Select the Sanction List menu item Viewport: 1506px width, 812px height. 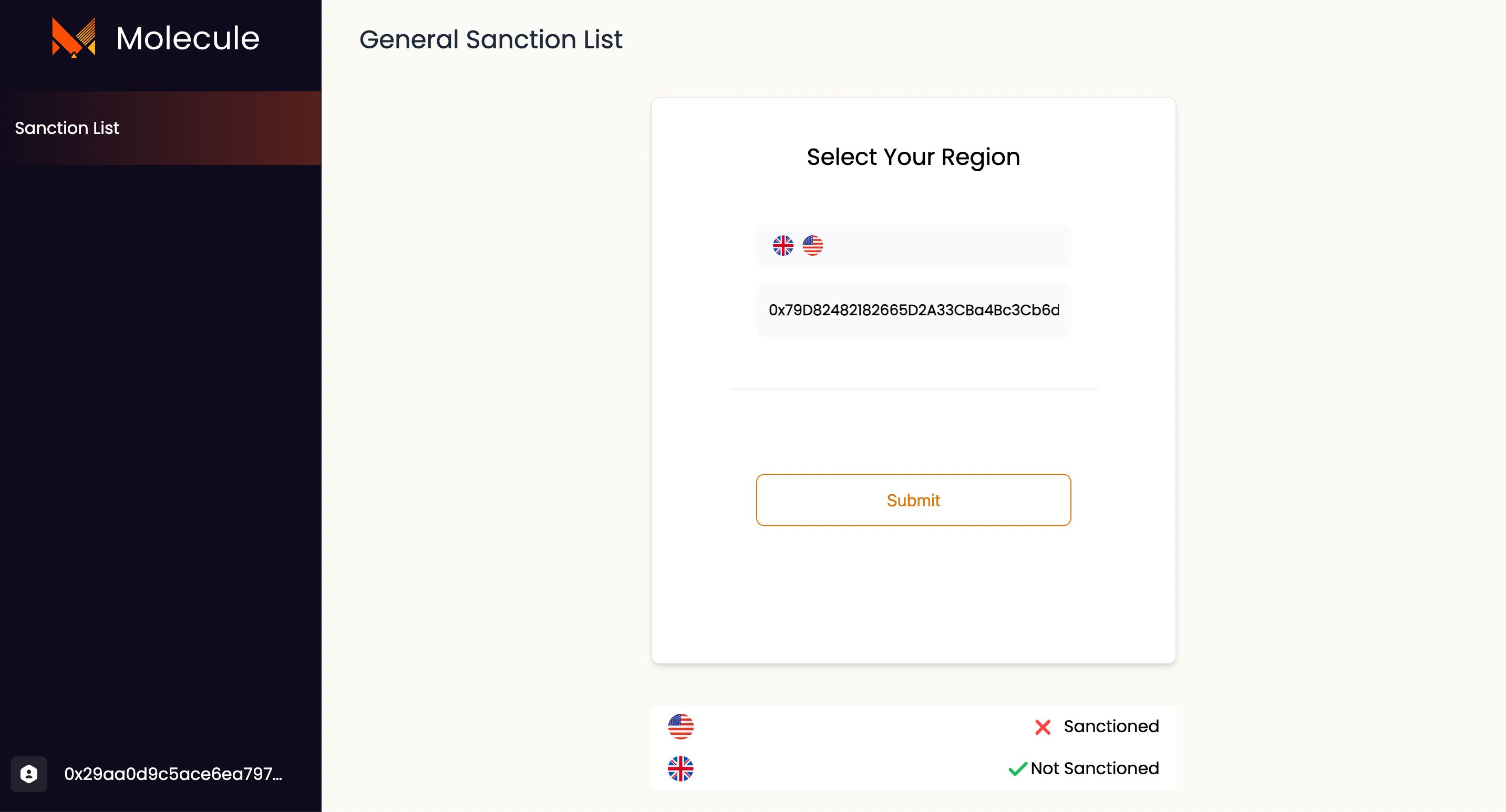point(160,128)
